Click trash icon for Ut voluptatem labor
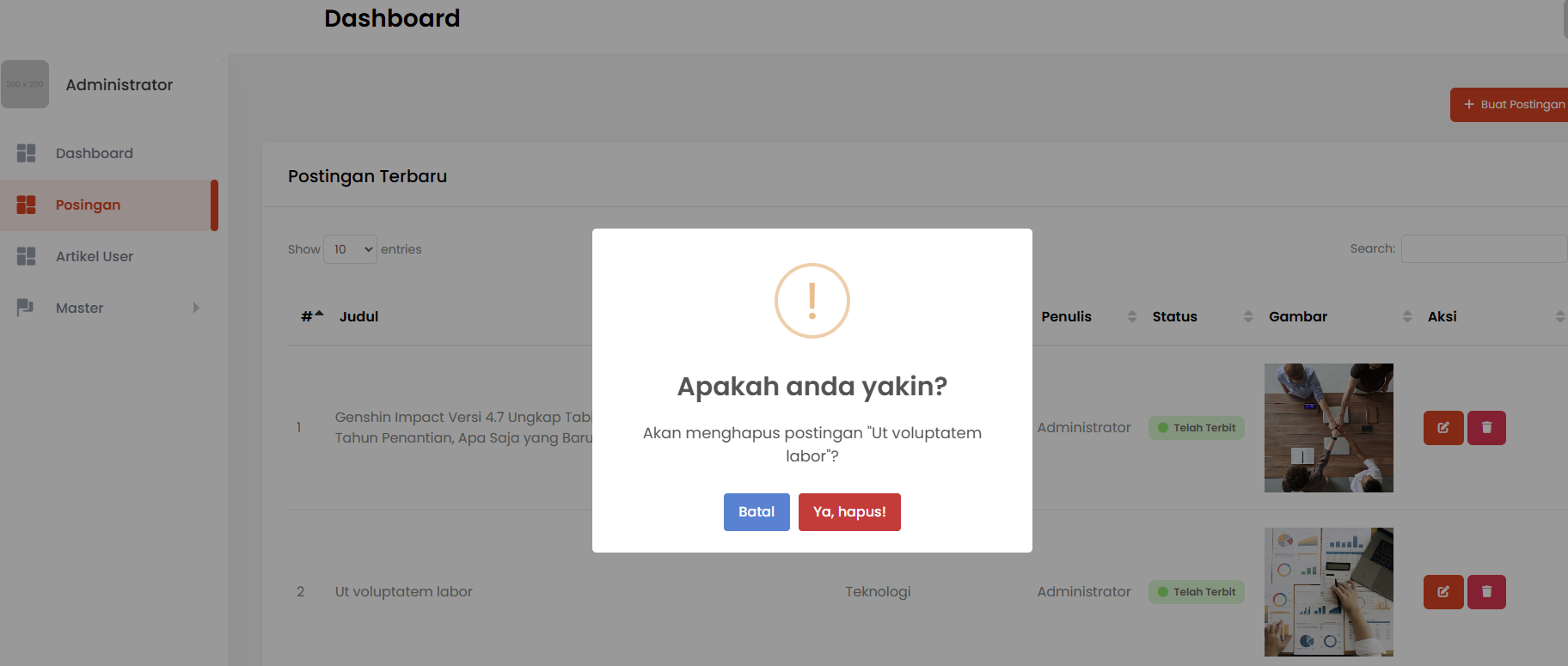 (1486, 592)
